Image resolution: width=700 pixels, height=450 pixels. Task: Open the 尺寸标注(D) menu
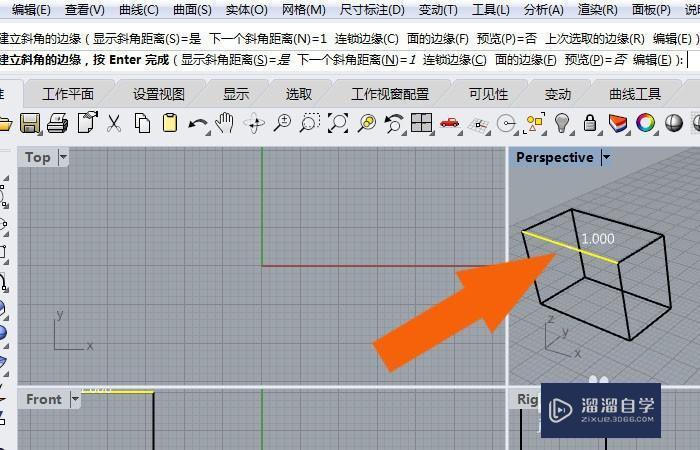372,9
